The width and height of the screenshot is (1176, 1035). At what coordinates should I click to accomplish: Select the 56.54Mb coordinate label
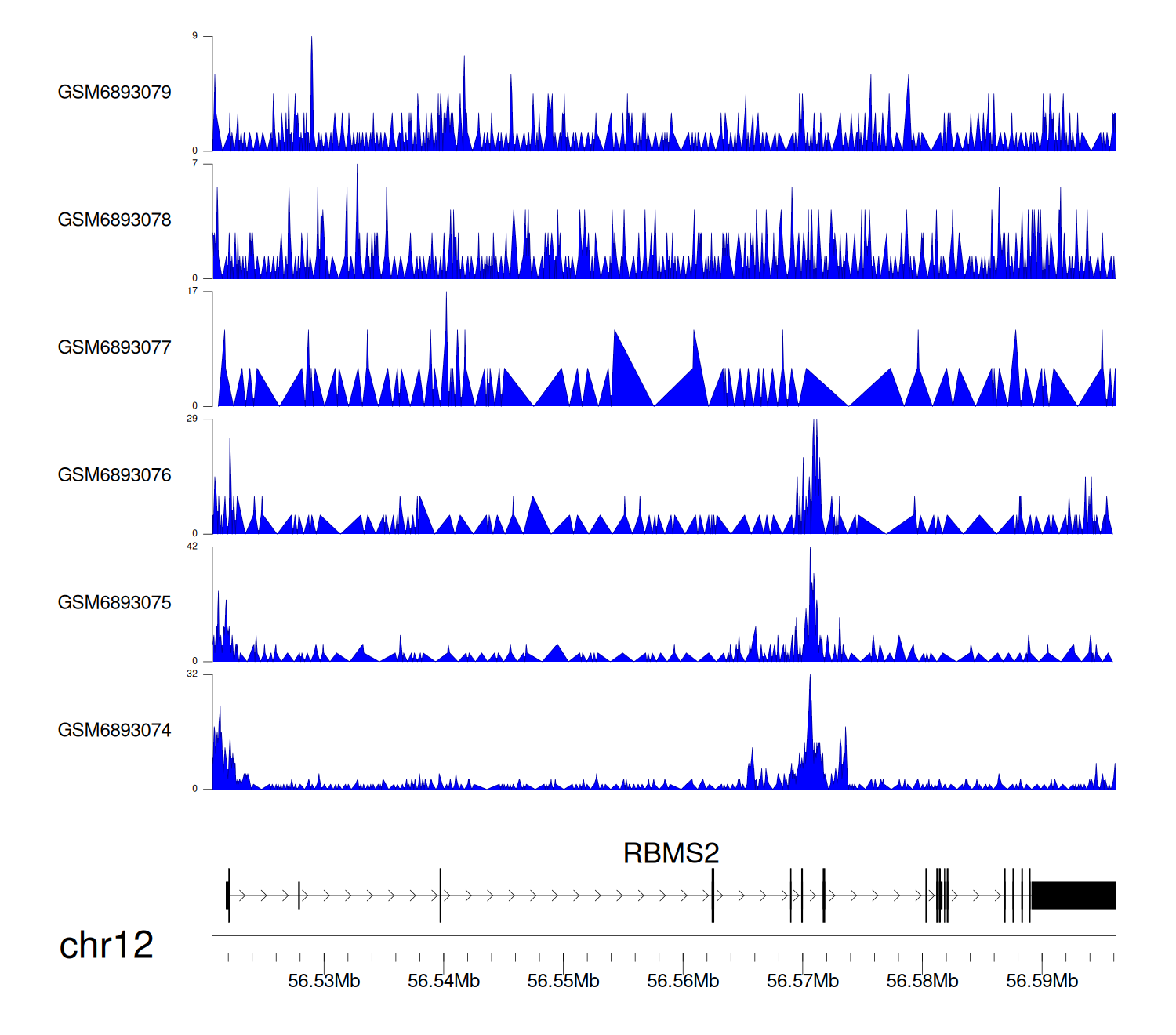click(x=444, y=981)
